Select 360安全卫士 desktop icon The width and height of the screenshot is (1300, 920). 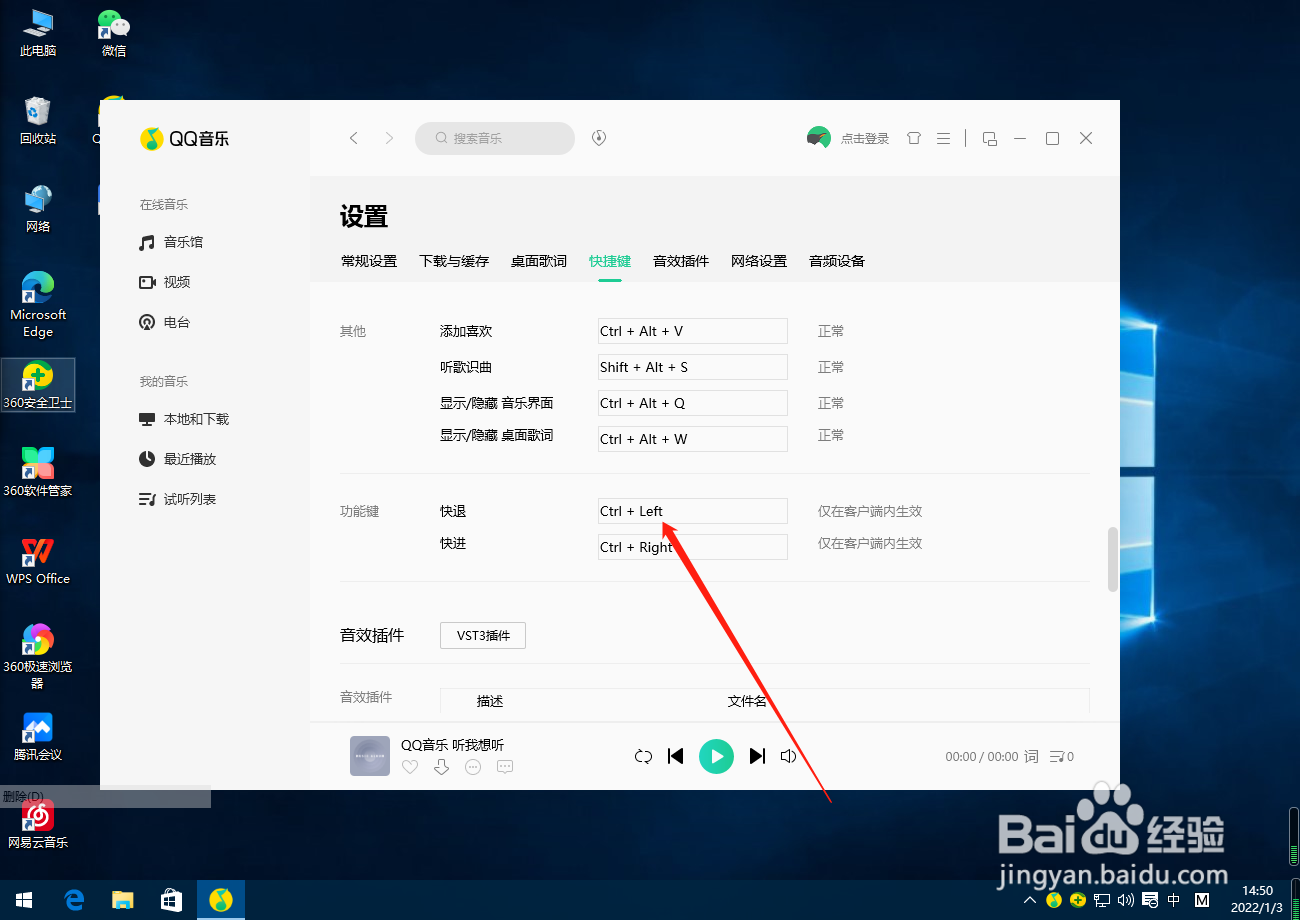coord(38,385)
